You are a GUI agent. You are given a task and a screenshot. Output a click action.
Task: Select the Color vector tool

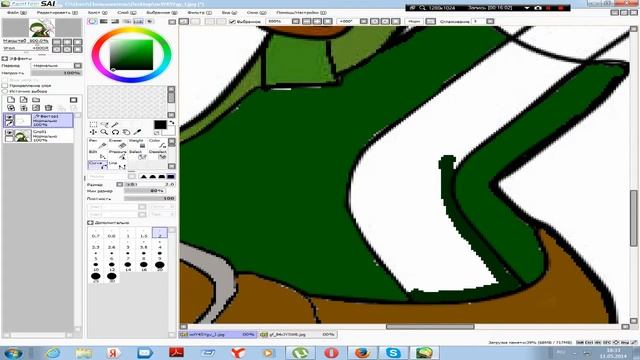click(157, 144)
